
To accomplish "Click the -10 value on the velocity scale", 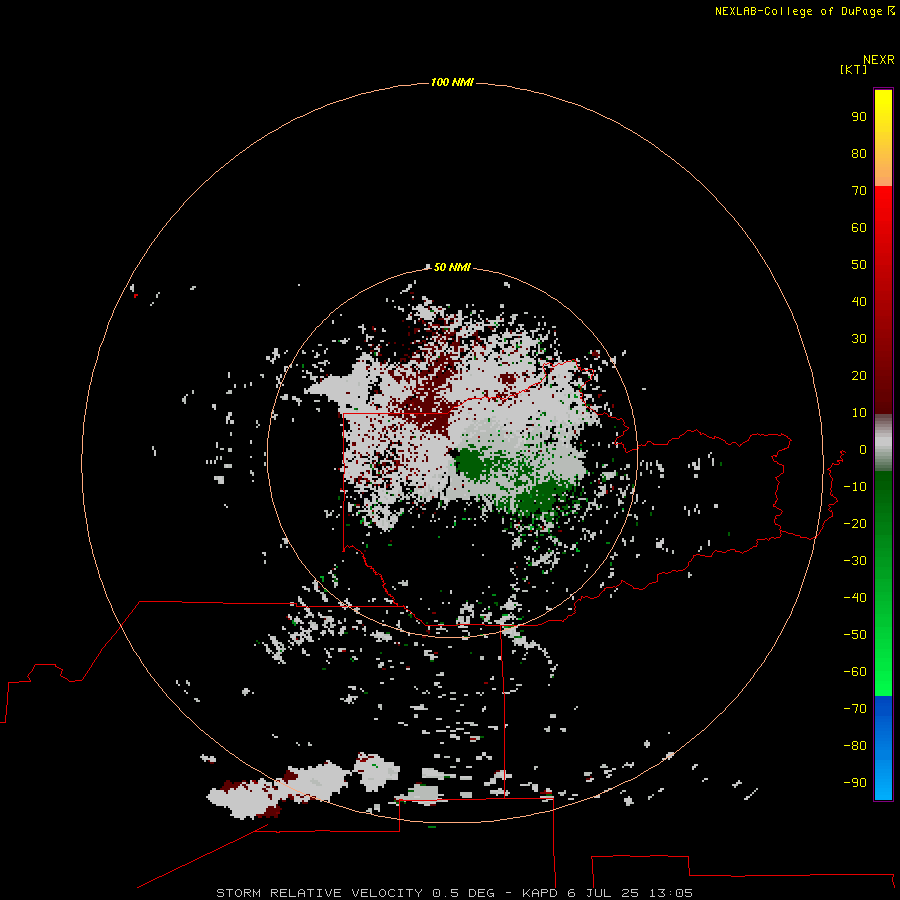I will (x=855, y=487).
